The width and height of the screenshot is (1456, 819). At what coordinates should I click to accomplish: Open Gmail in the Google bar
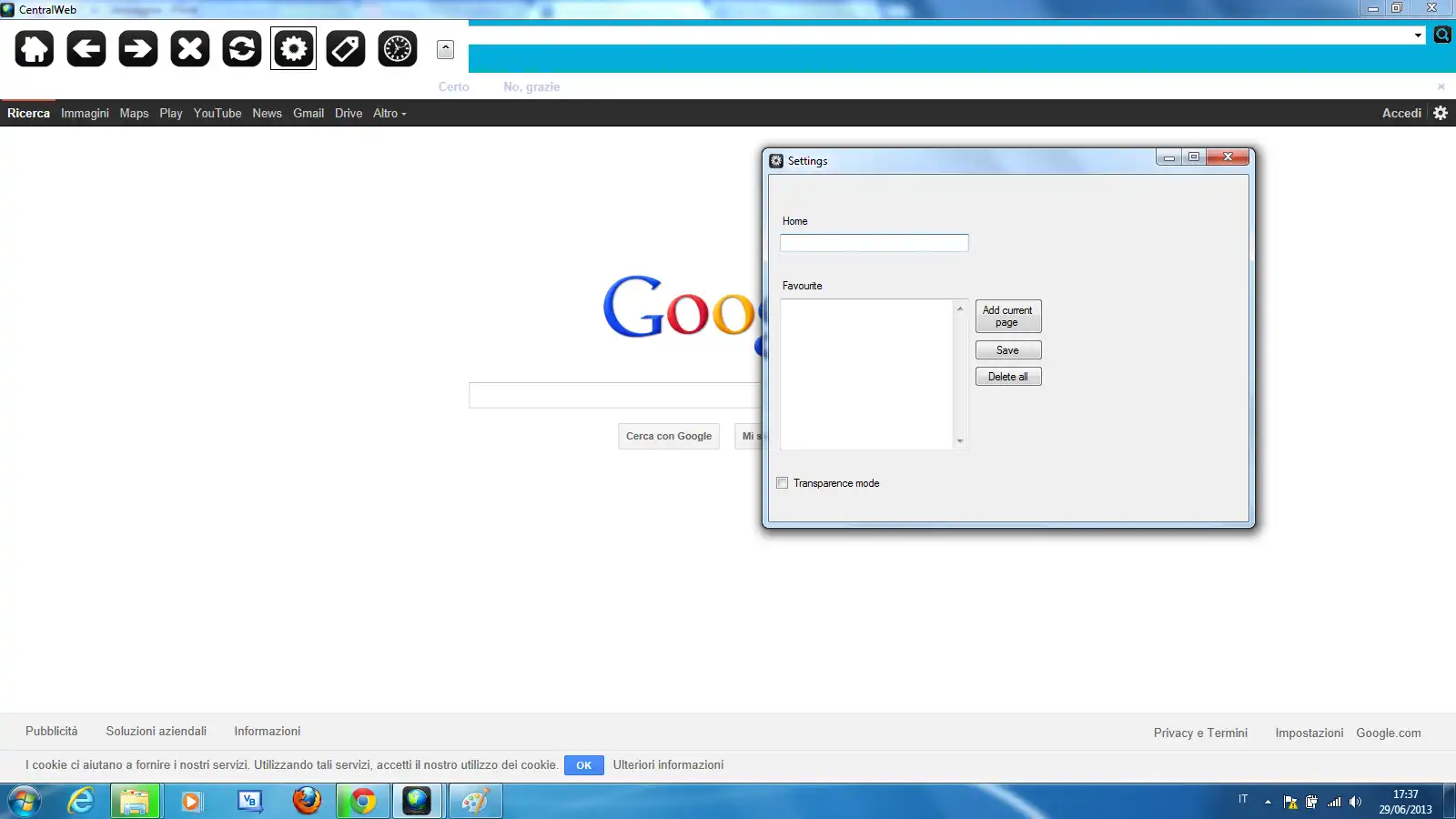(x=308, y=113)
